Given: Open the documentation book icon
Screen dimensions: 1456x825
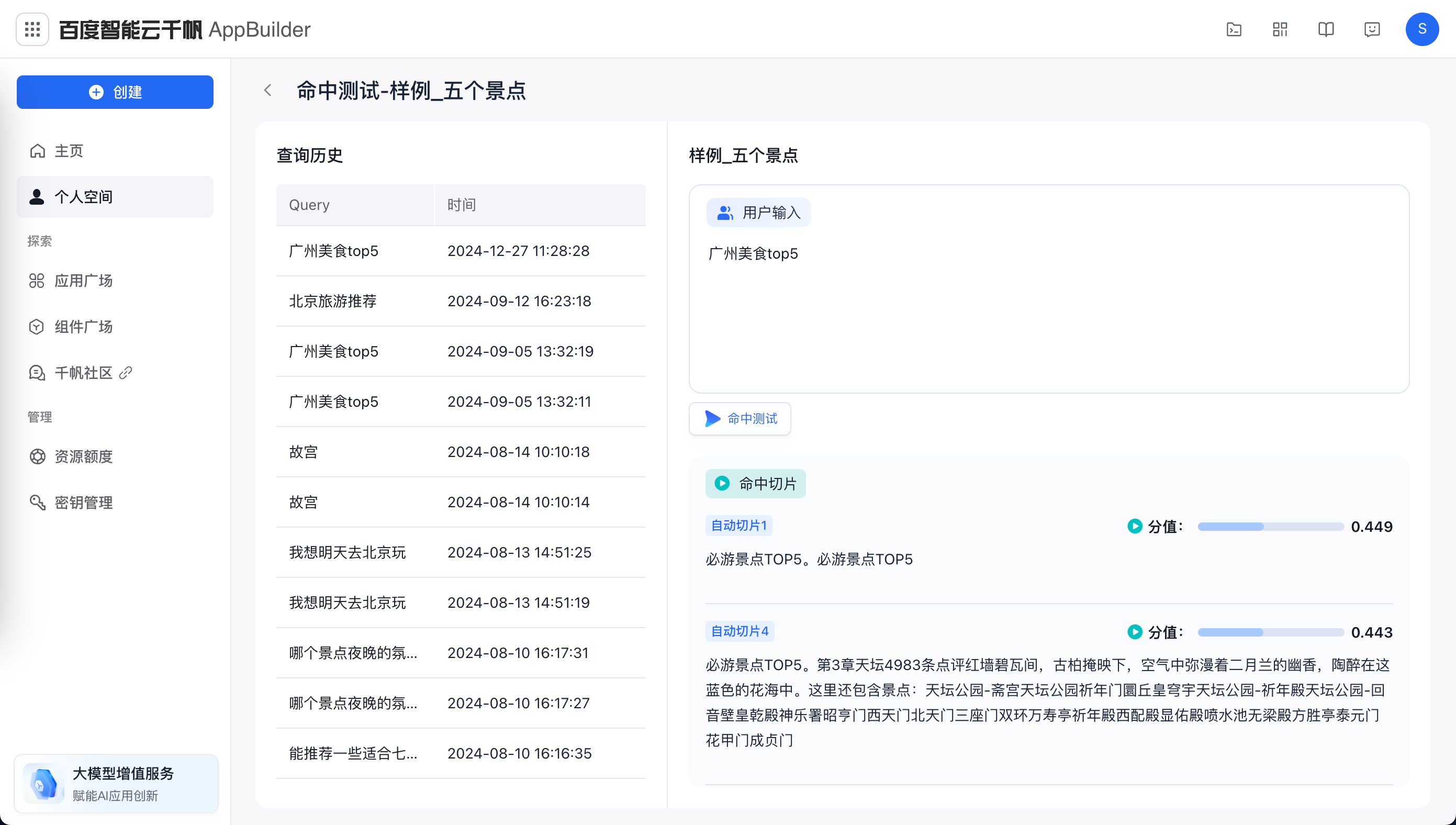Looking at the screenshot, I should pos(1326,29).
